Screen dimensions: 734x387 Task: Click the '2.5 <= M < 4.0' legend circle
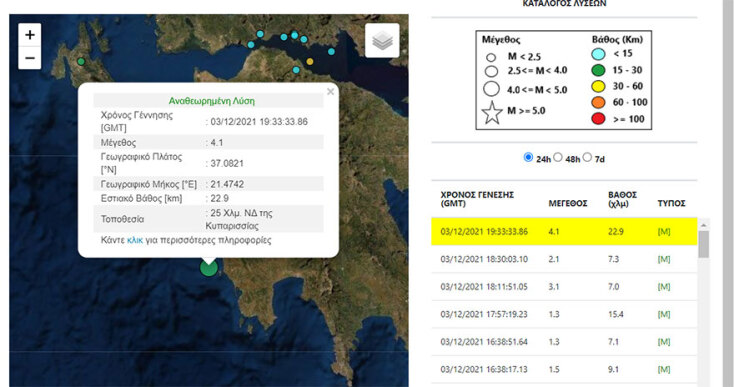[491, 71]
